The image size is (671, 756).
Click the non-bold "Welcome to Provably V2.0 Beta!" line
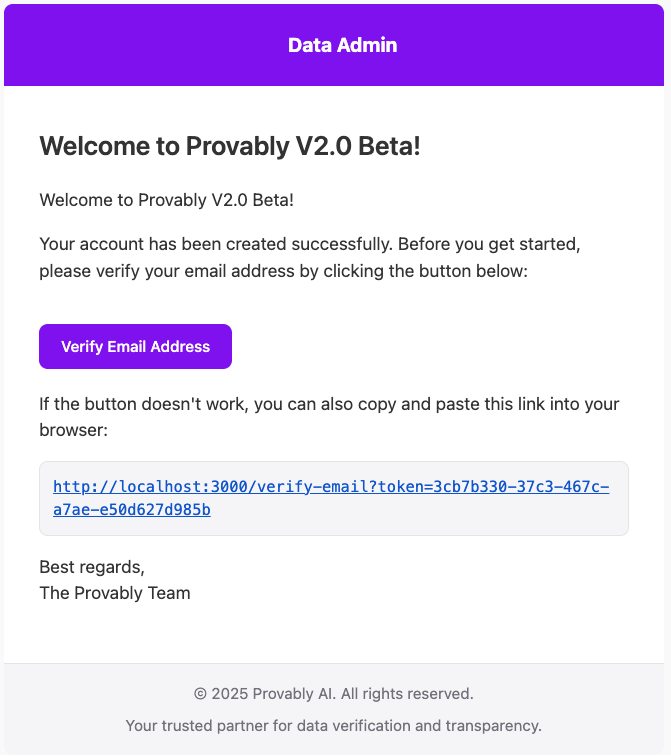coord(166,200)
